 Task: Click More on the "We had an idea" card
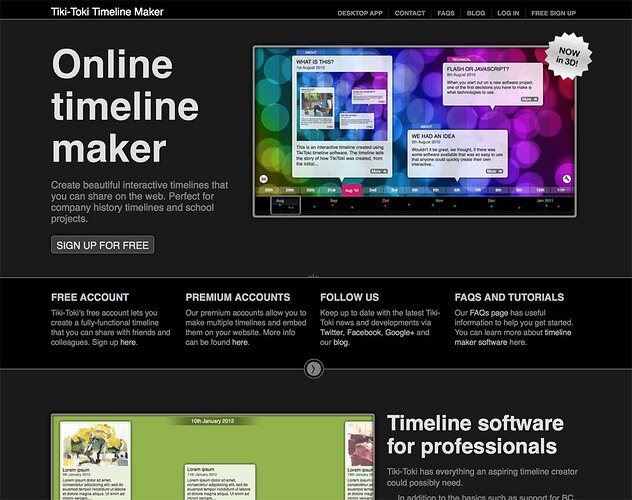point(494,171)
